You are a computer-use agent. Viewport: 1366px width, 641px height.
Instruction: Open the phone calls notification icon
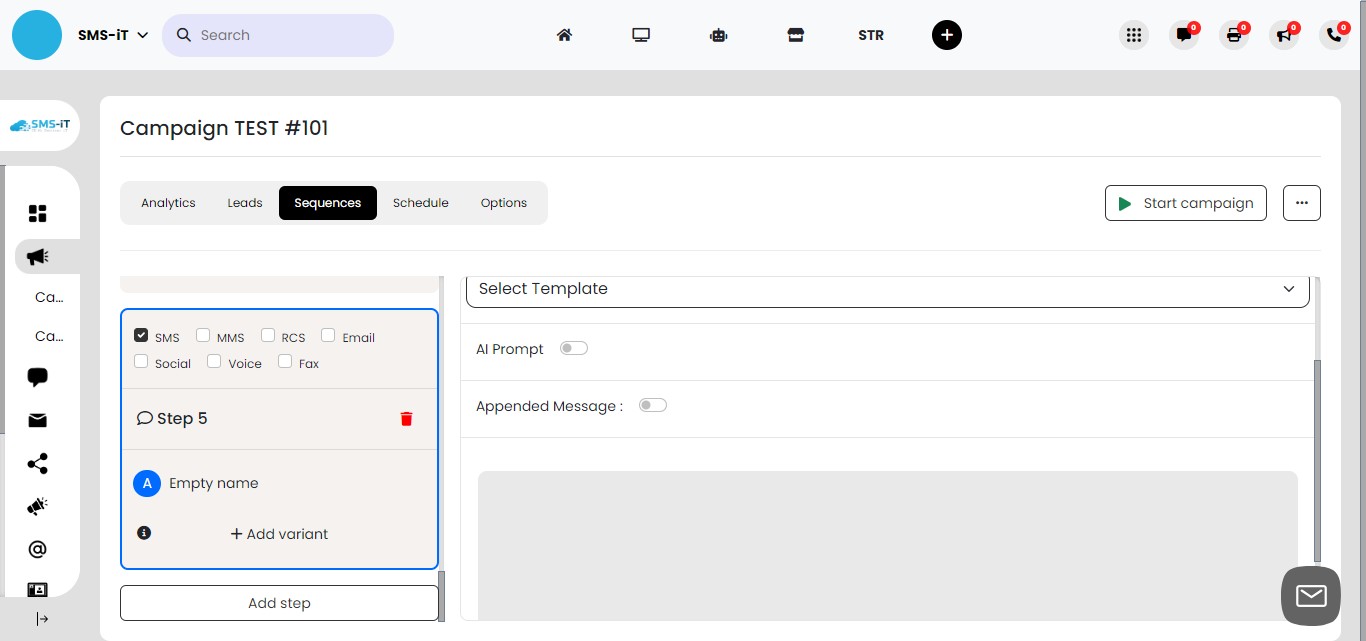[1334, 35]
